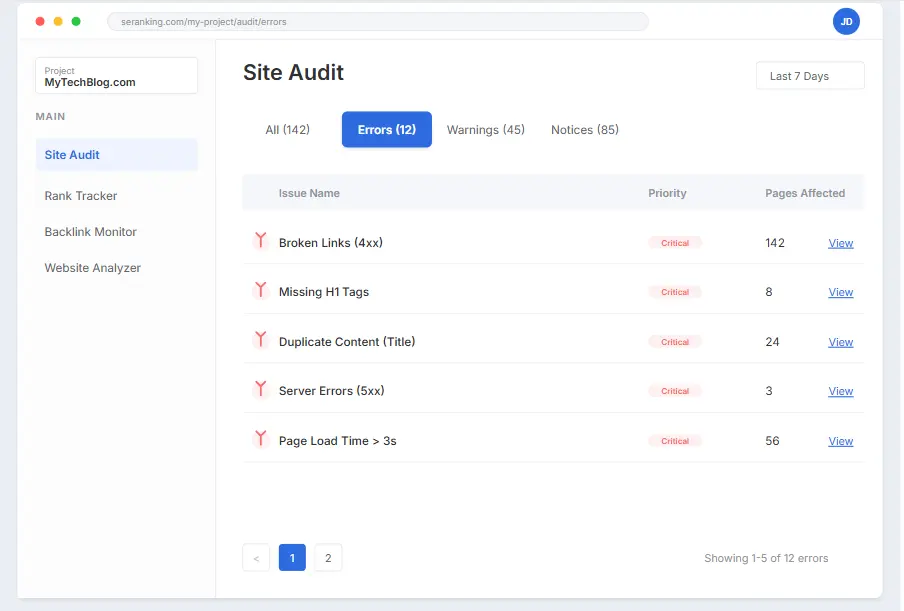Image resolution: width=904 pixels, height=611 pixels.
Task: Click the Page Load Time issue icon
Action: [x=260, y=439]
